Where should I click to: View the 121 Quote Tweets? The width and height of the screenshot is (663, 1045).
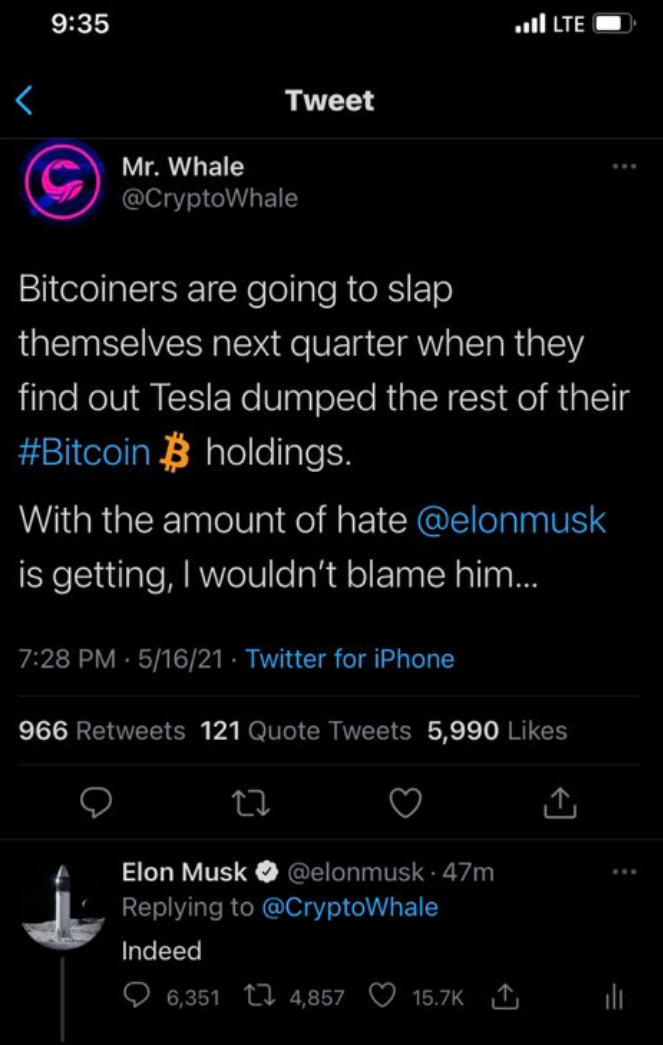(x=306, y=731)
